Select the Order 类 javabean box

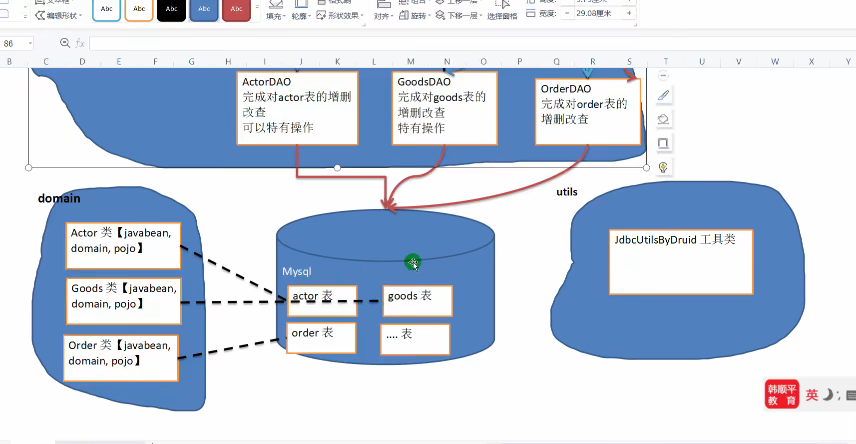(121, 358)
